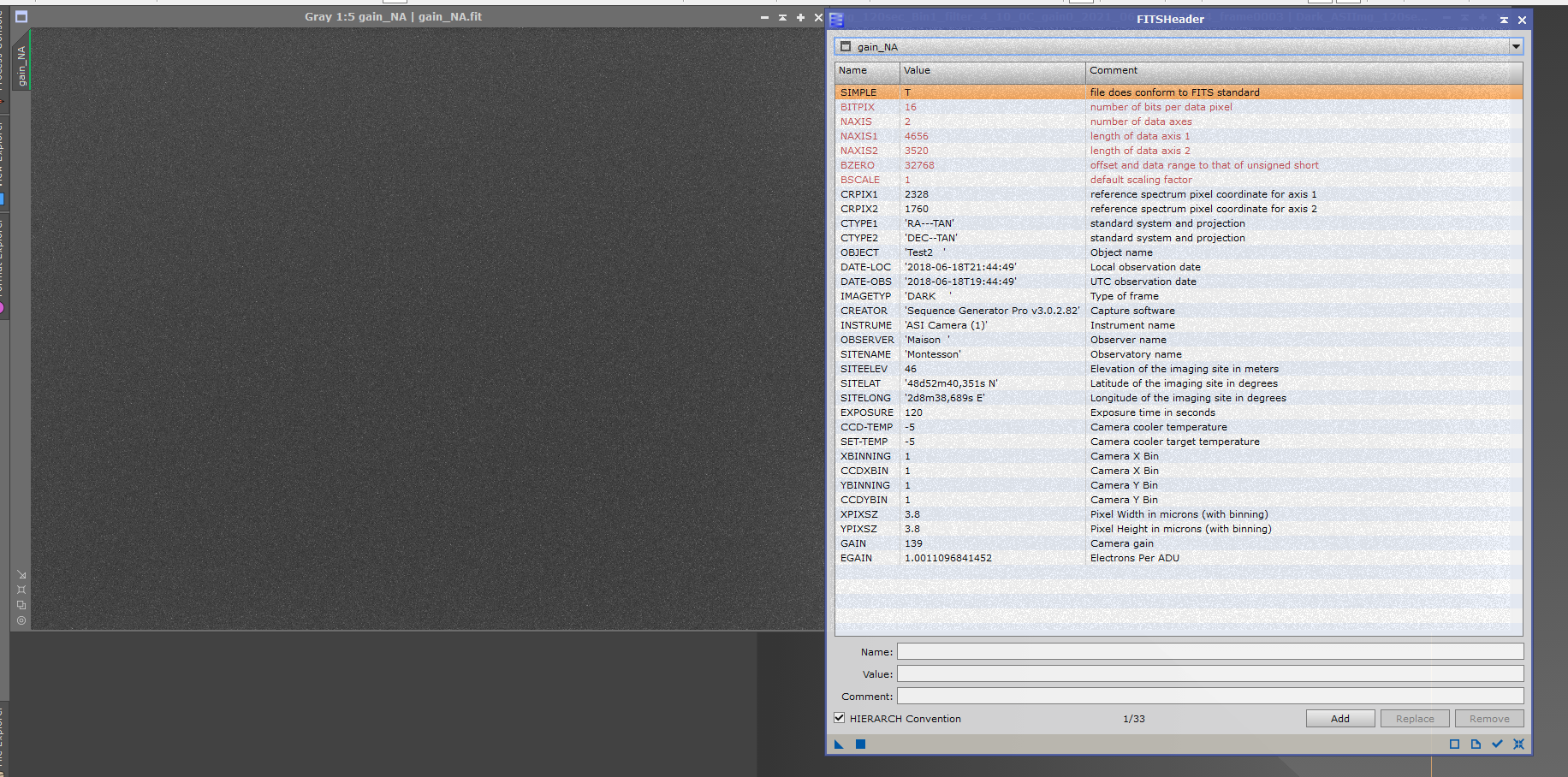The image size is (1568, 777).
Task: Select the CTYPE1 keyword
Action: [859, 223]
